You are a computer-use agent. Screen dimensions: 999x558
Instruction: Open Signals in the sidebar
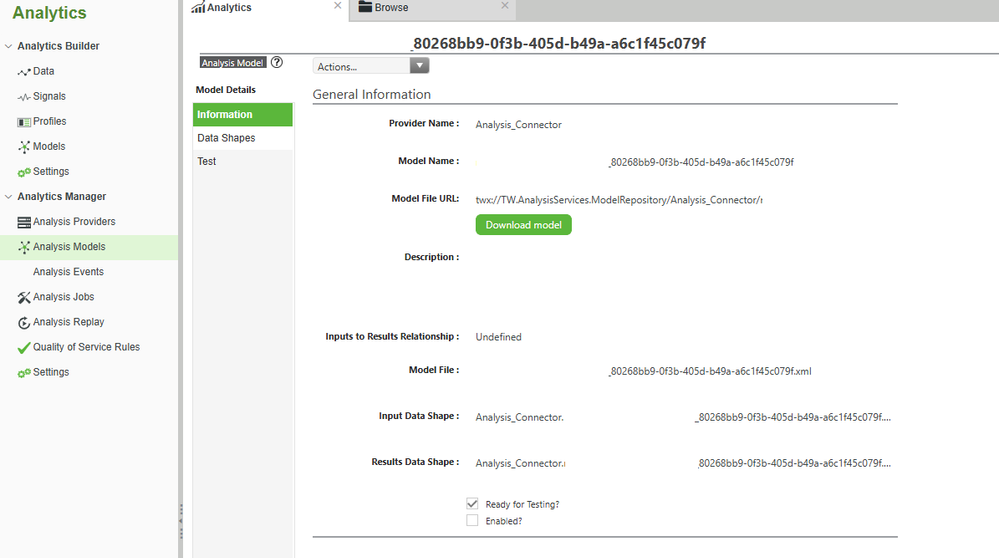pyautogui.click(x=49, y=96)
